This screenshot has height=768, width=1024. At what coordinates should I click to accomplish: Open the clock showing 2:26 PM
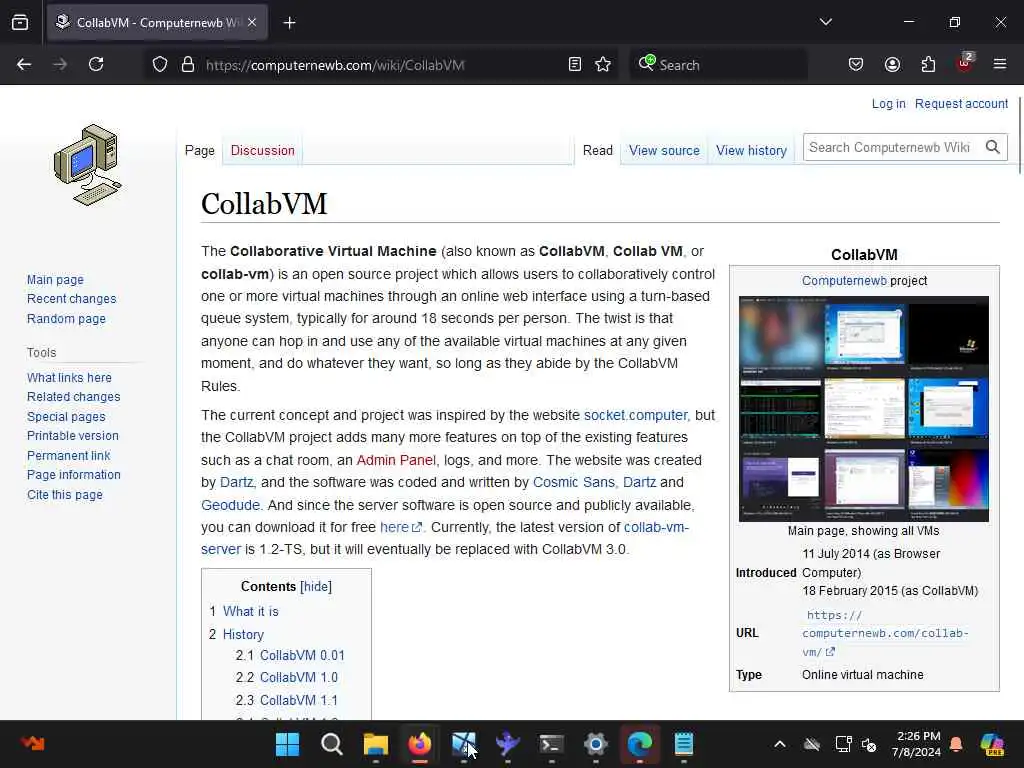[917, 744]
